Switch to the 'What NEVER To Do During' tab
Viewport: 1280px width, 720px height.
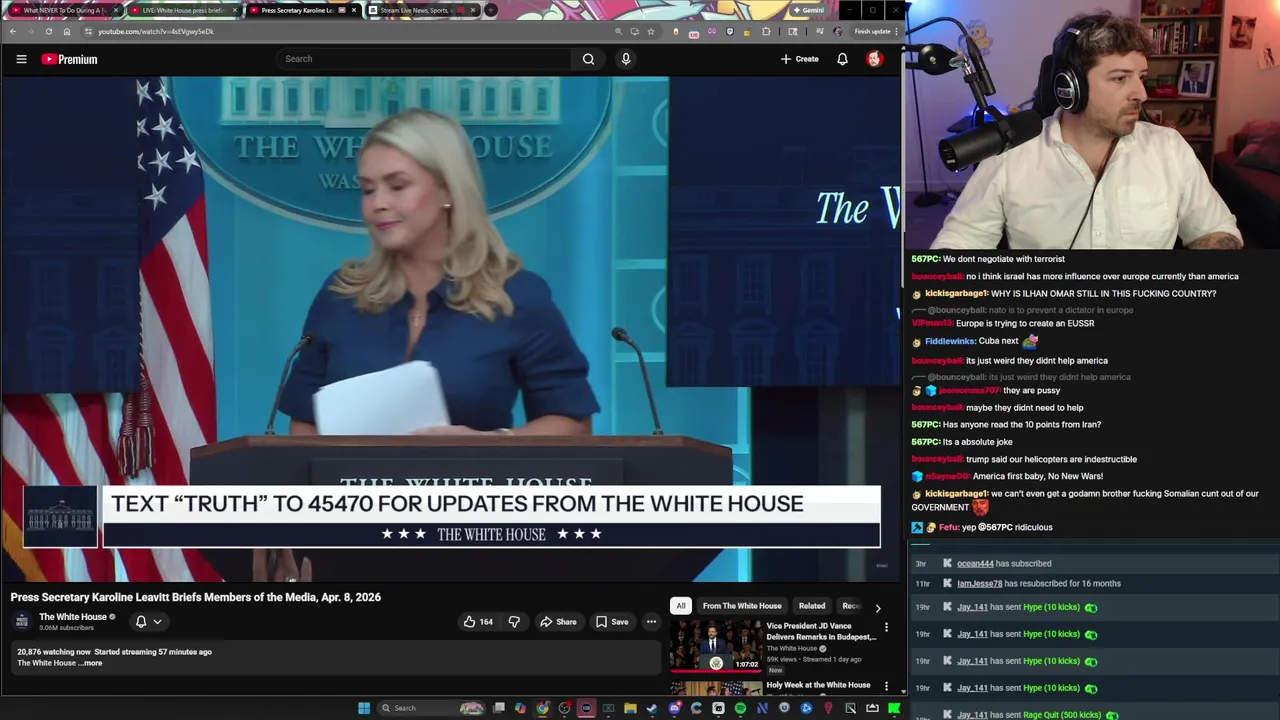(x=65, y=10)
